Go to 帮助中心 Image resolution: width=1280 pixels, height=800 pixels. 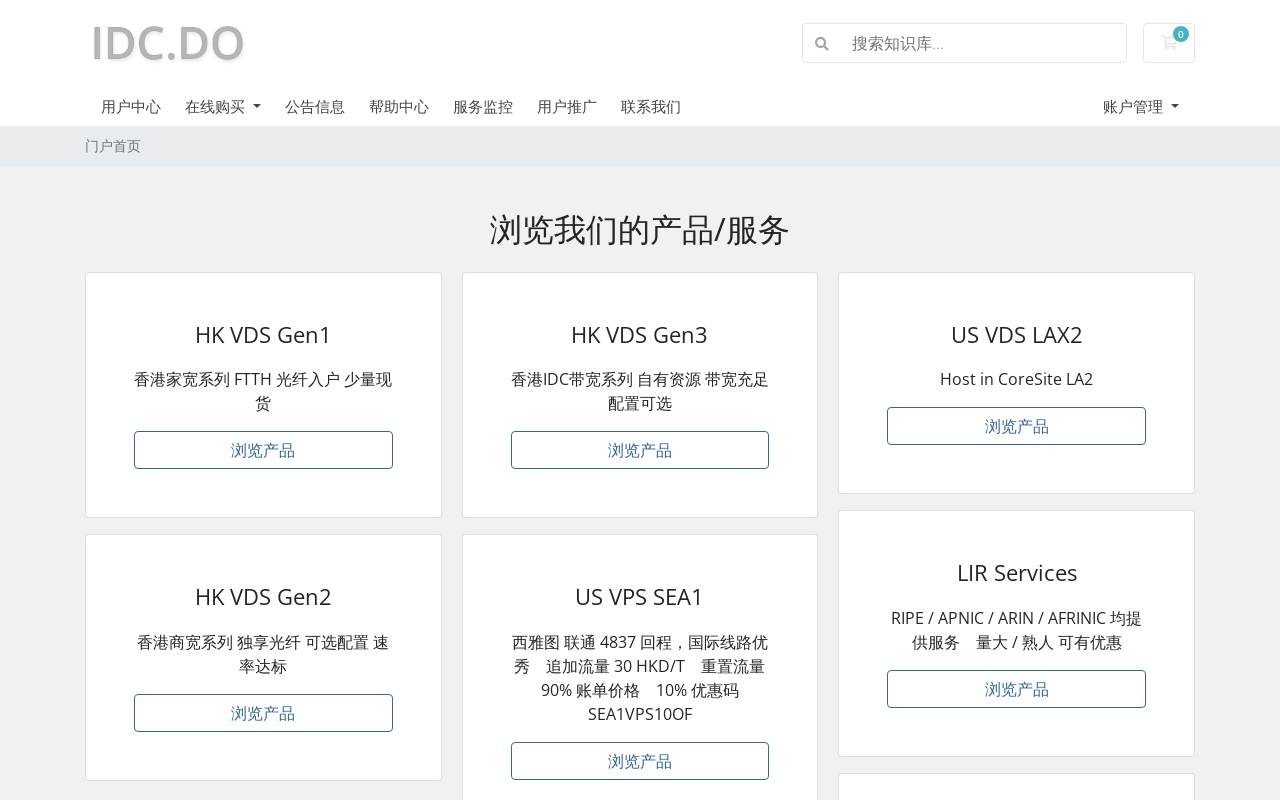point(399,107)
